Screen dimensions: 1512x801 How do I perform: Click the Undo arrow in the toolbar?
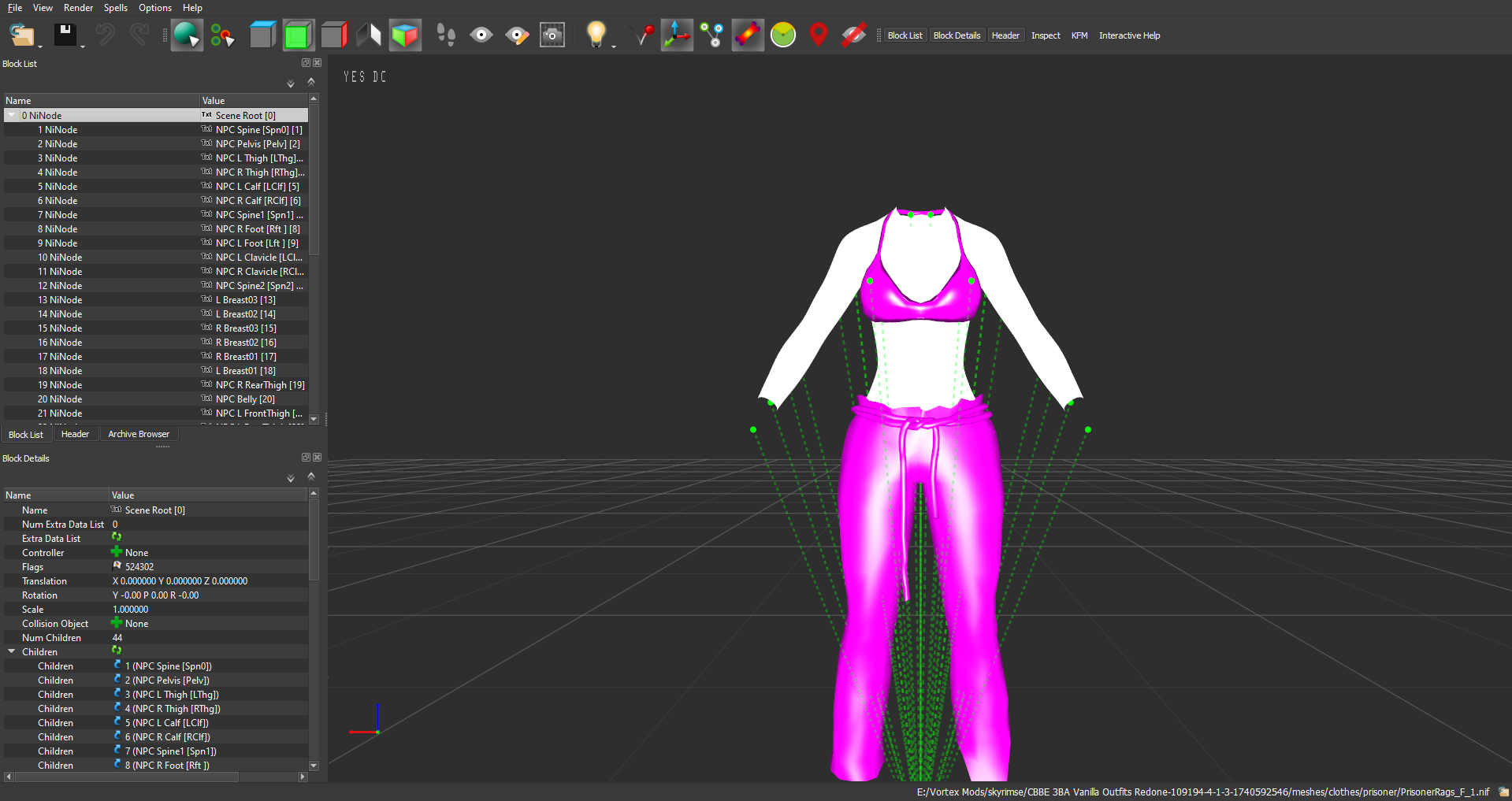tap(105, 35)
